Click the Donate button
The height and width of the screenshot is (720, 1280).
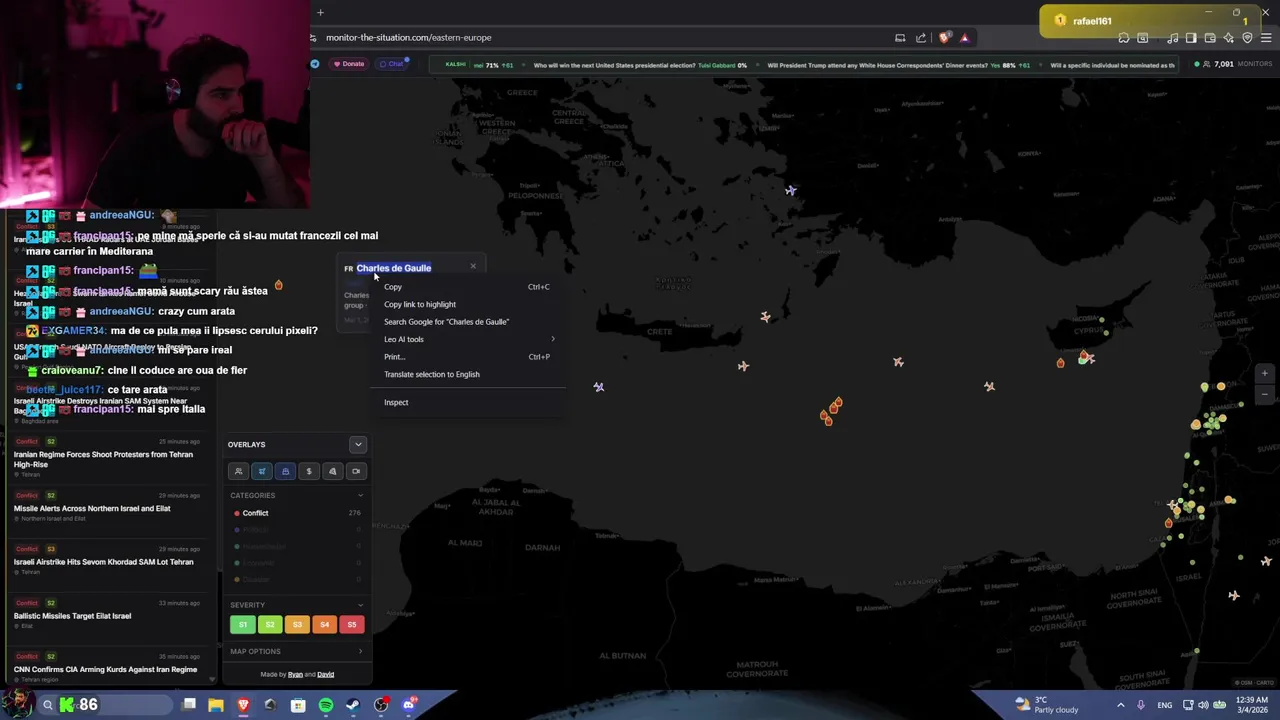click(349, 64)
